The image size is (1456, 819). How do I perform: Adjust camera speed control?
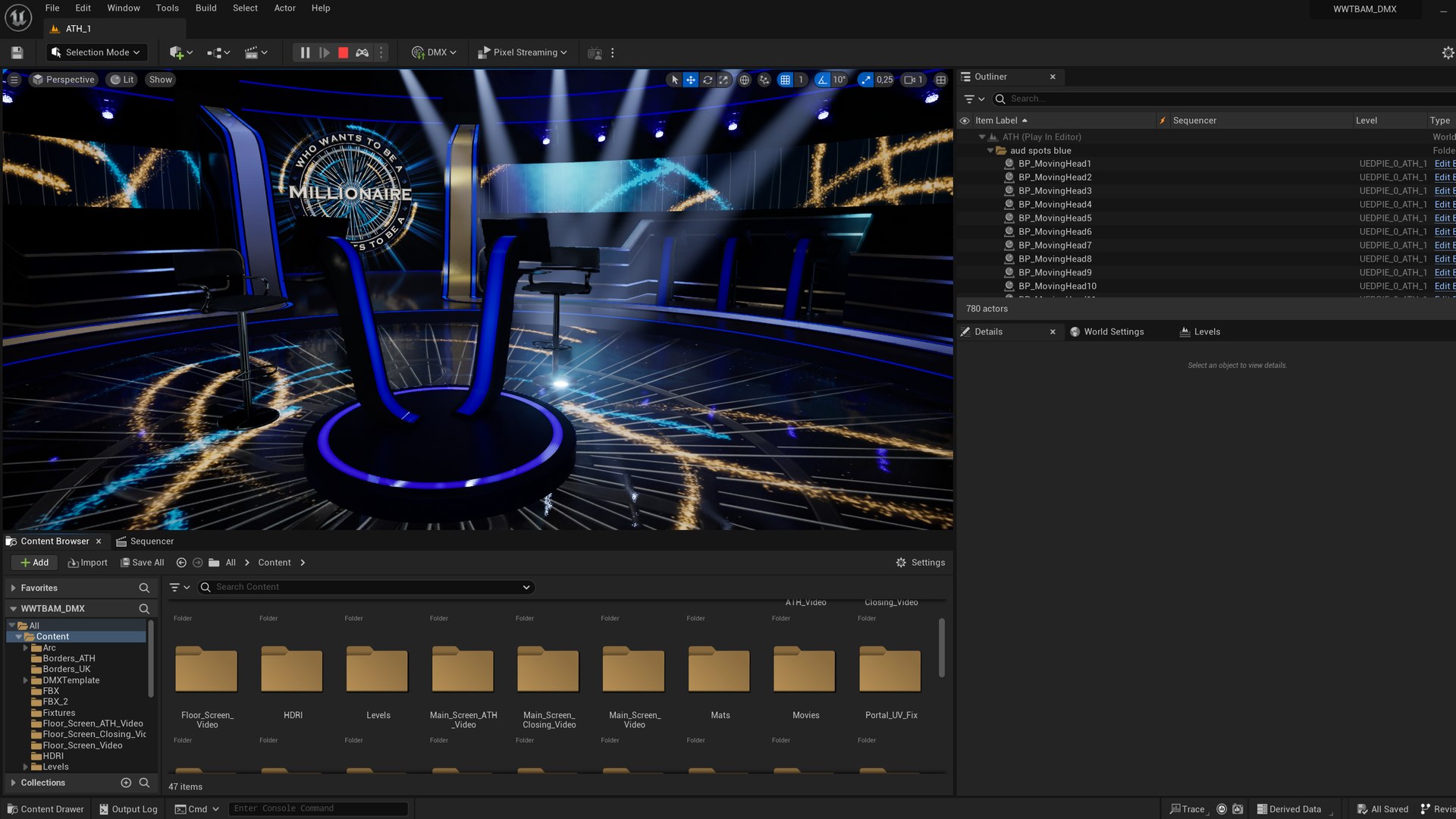914,80
